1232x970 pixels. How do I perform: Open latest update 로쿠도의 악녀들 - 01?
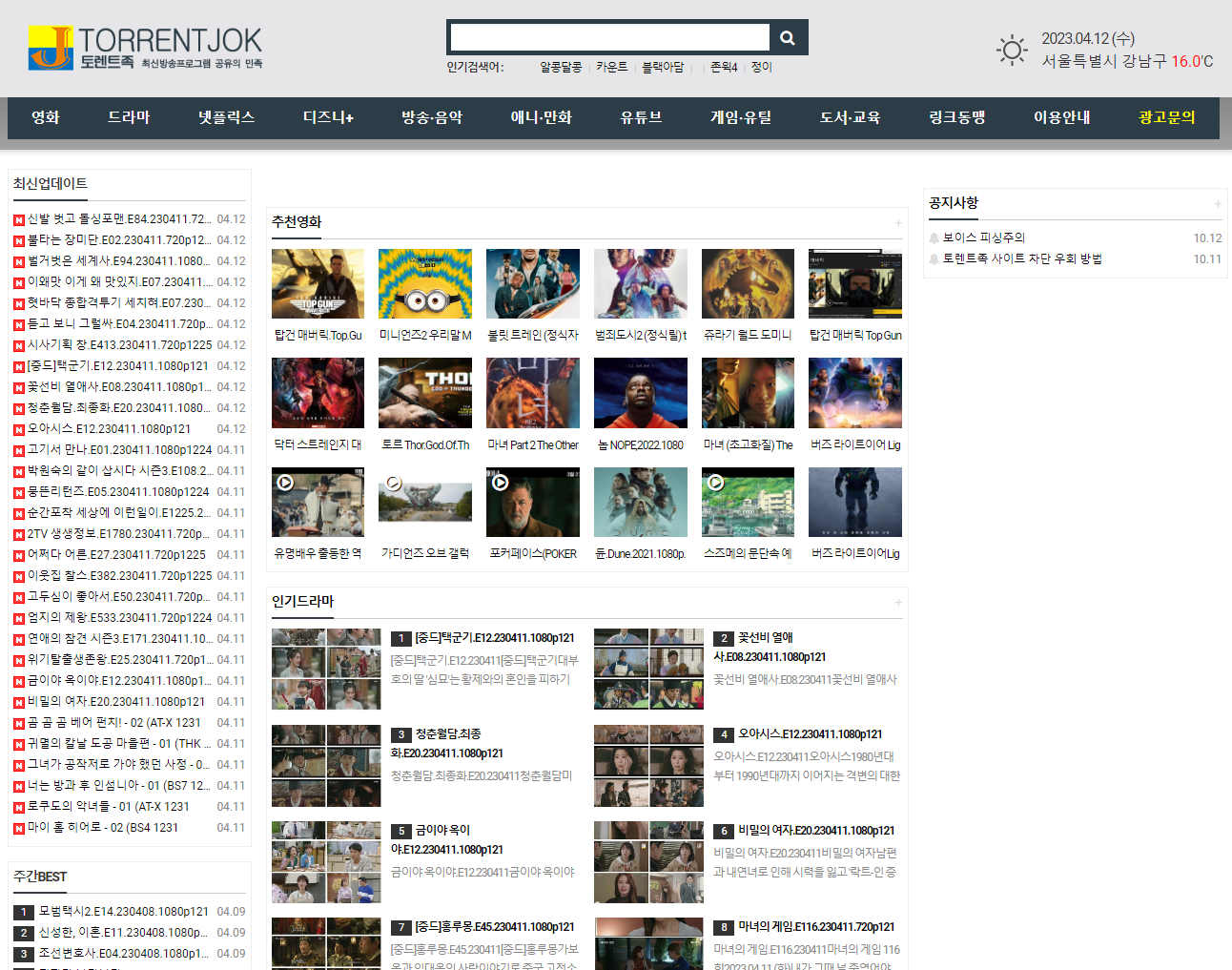point(108,807)
